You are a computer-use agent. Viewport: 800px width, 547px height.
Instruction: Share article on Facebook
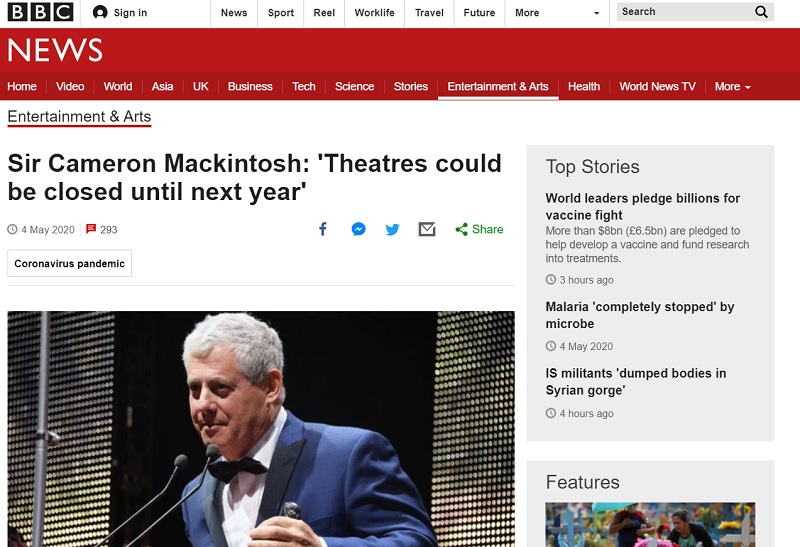pos(323,229)
